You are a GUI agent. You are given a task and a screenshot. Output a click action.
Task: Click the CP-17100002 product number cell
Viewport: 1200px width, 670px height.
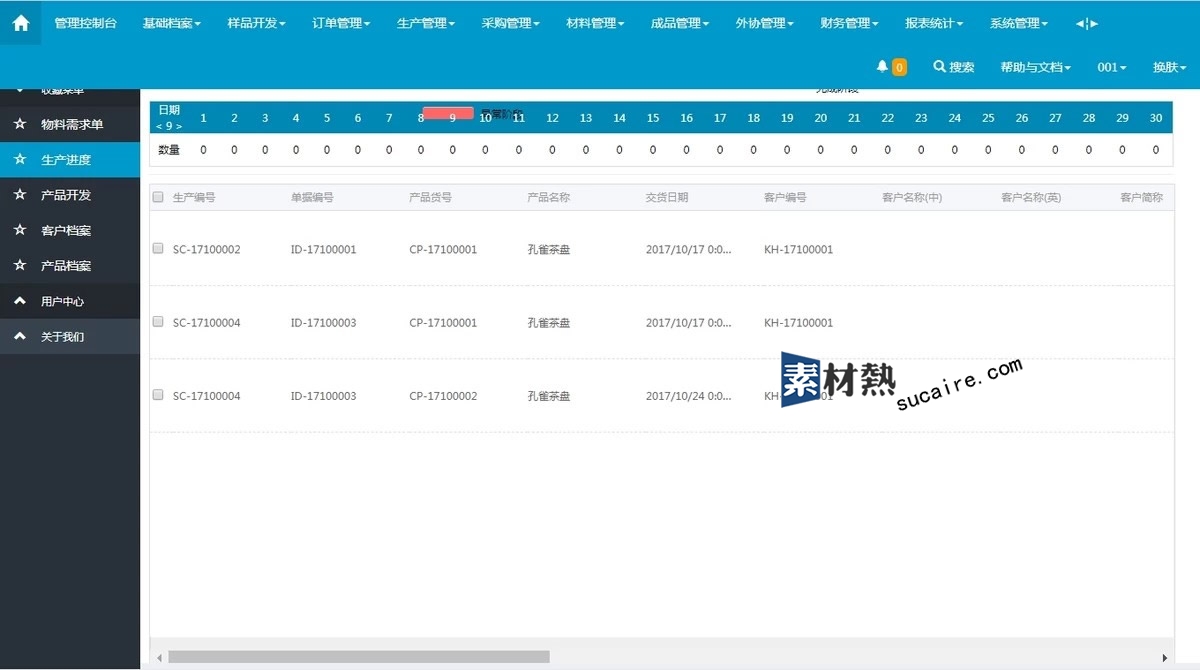coord(444,396)
